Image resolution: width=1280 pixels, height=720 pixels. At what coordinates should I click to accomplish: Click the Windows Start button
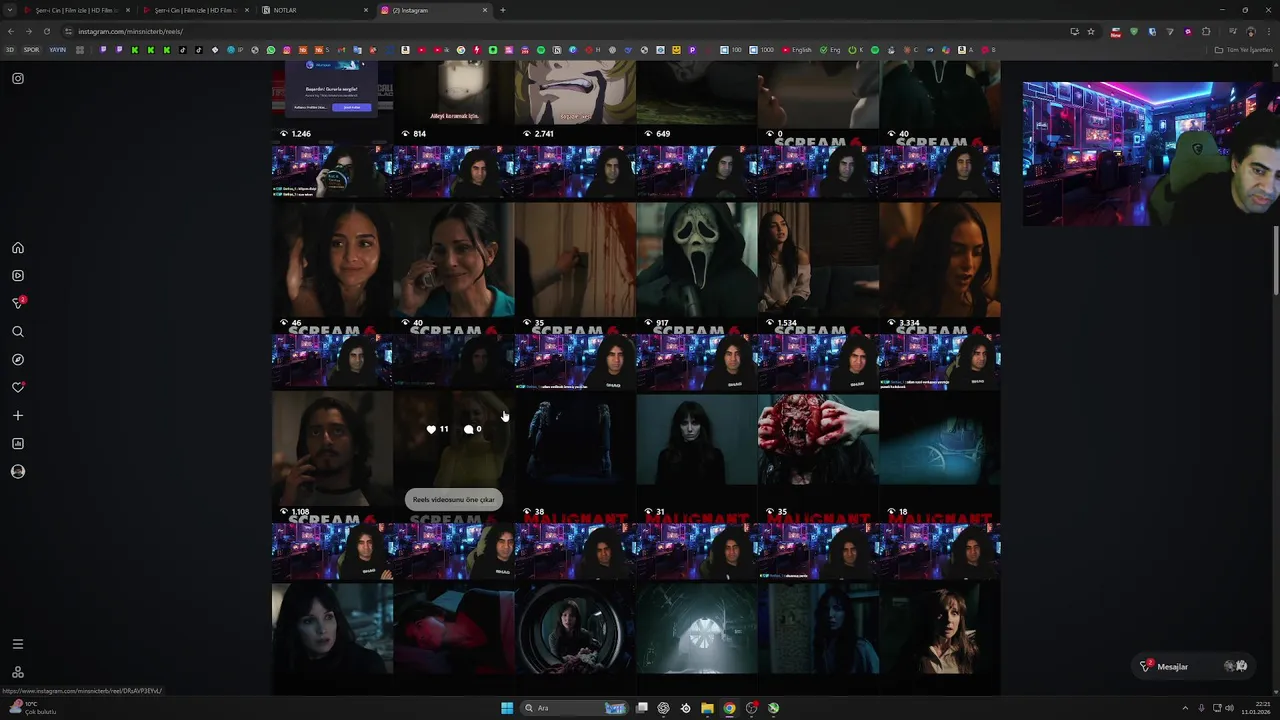507,708
